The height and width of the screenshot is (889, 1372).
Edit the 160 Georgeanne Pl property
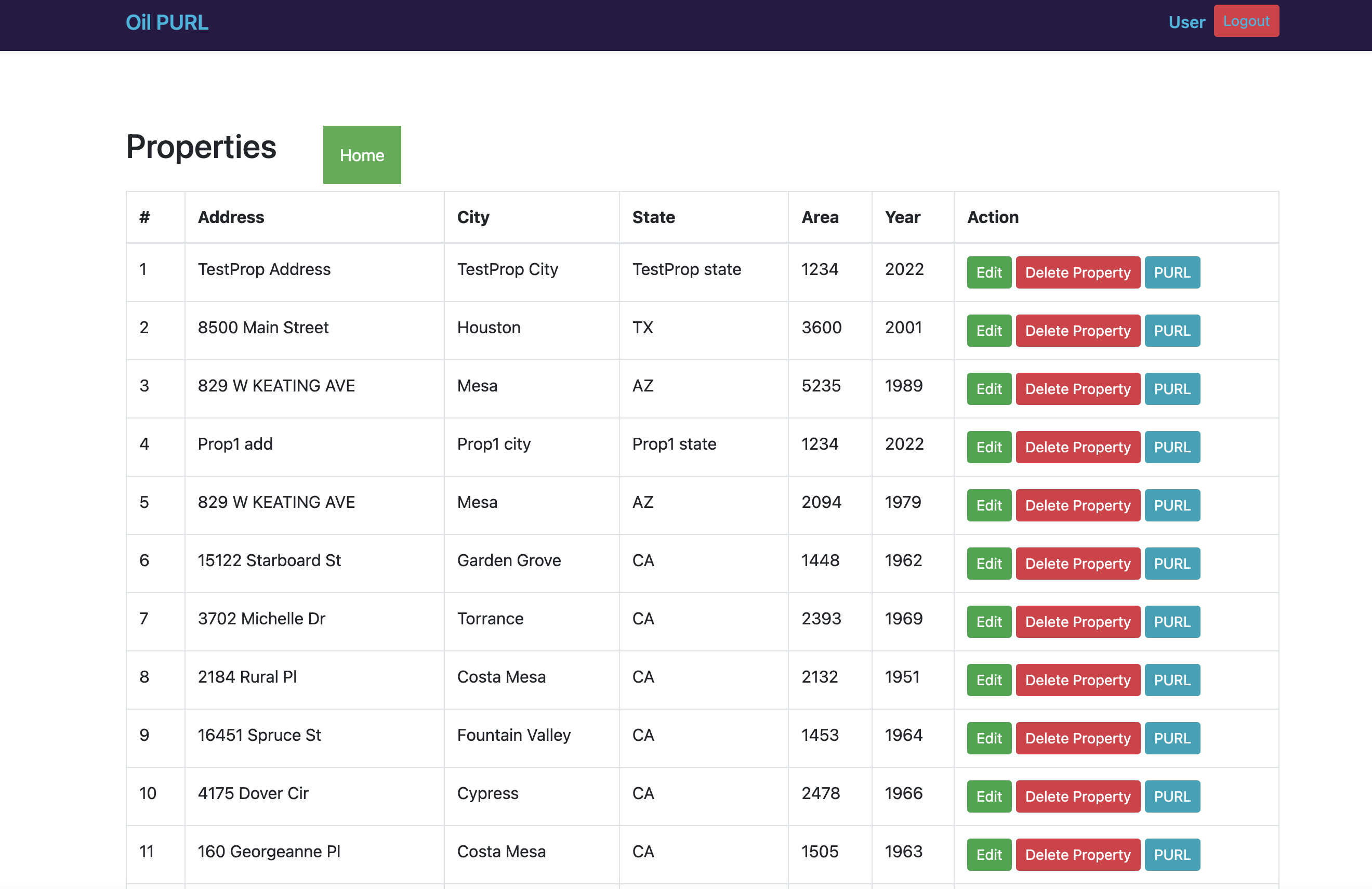[988, 855]
